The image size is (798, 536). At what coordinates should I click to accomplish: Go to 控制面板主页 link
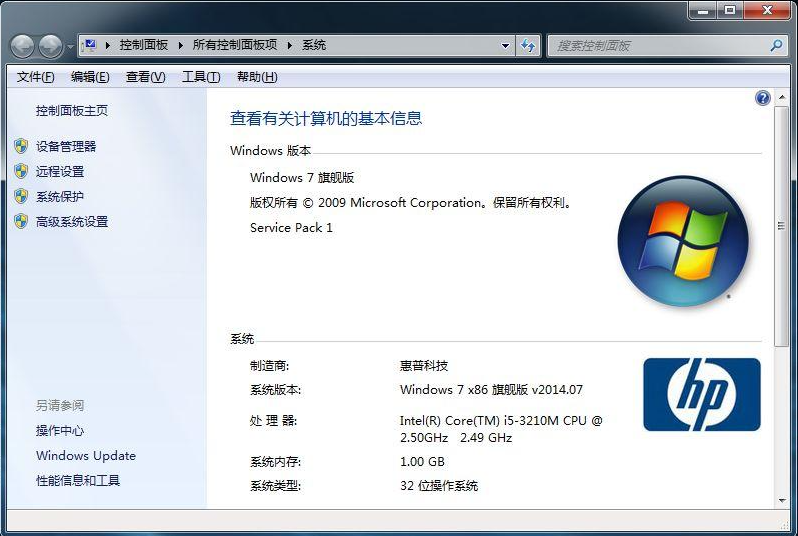pos(71,110)
